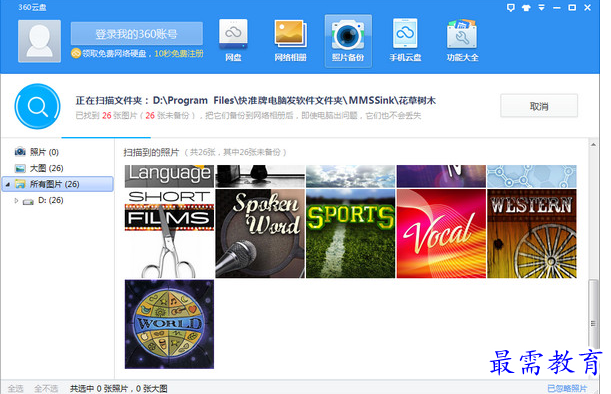The width and height of the screenshot is (611, 394).
Task: Select the D: (26) drive entry
Action: (51, 200)
